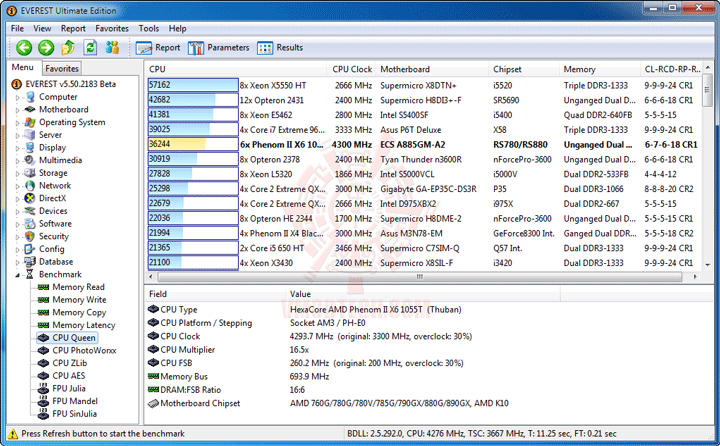Select the 6x Phenom II X6 result row
Viewport: 720px width, 446px height.
423,145
